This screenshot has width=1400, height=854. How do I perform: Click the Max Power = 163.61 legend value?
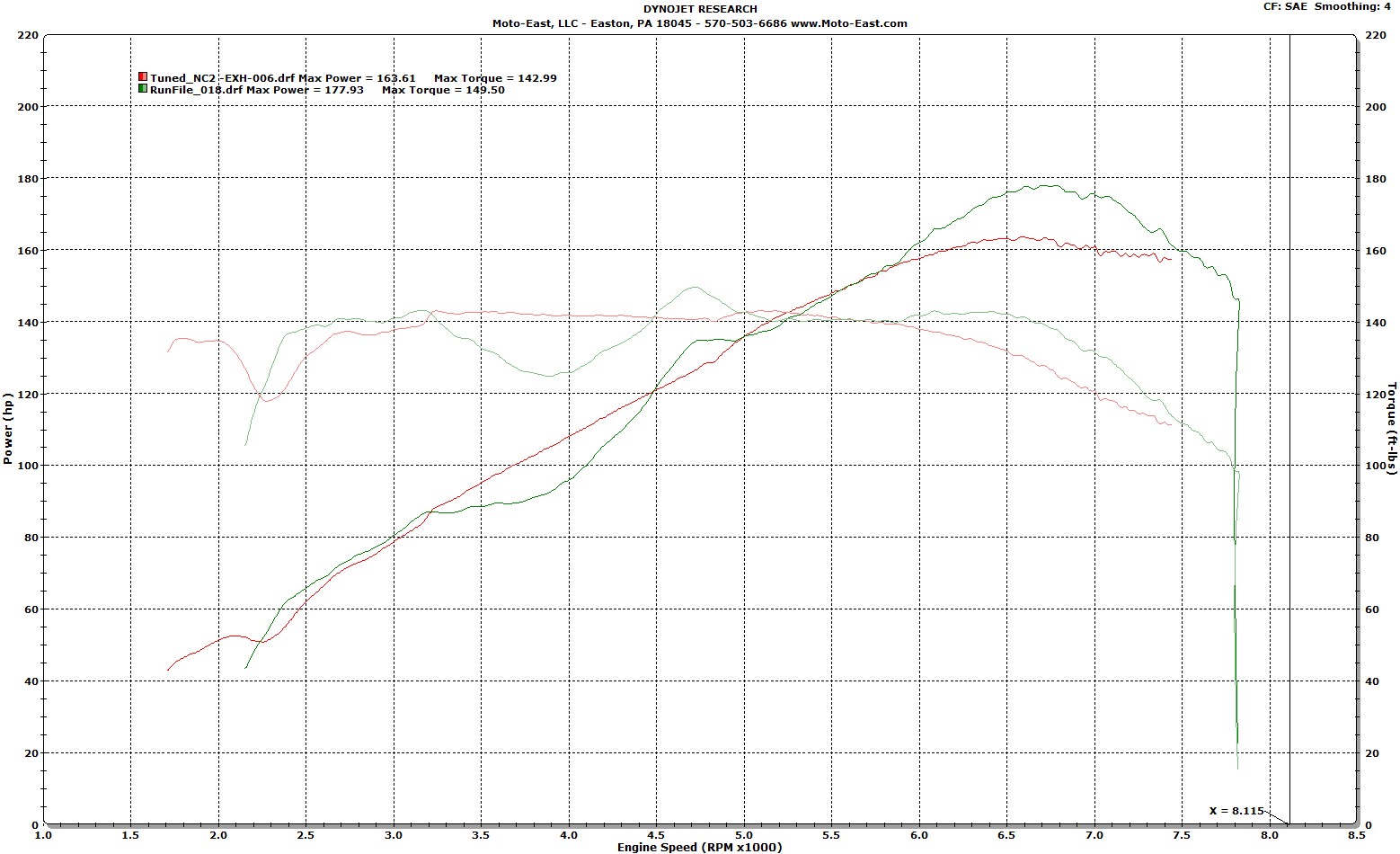pyautogui.click(x=358, y=78)
